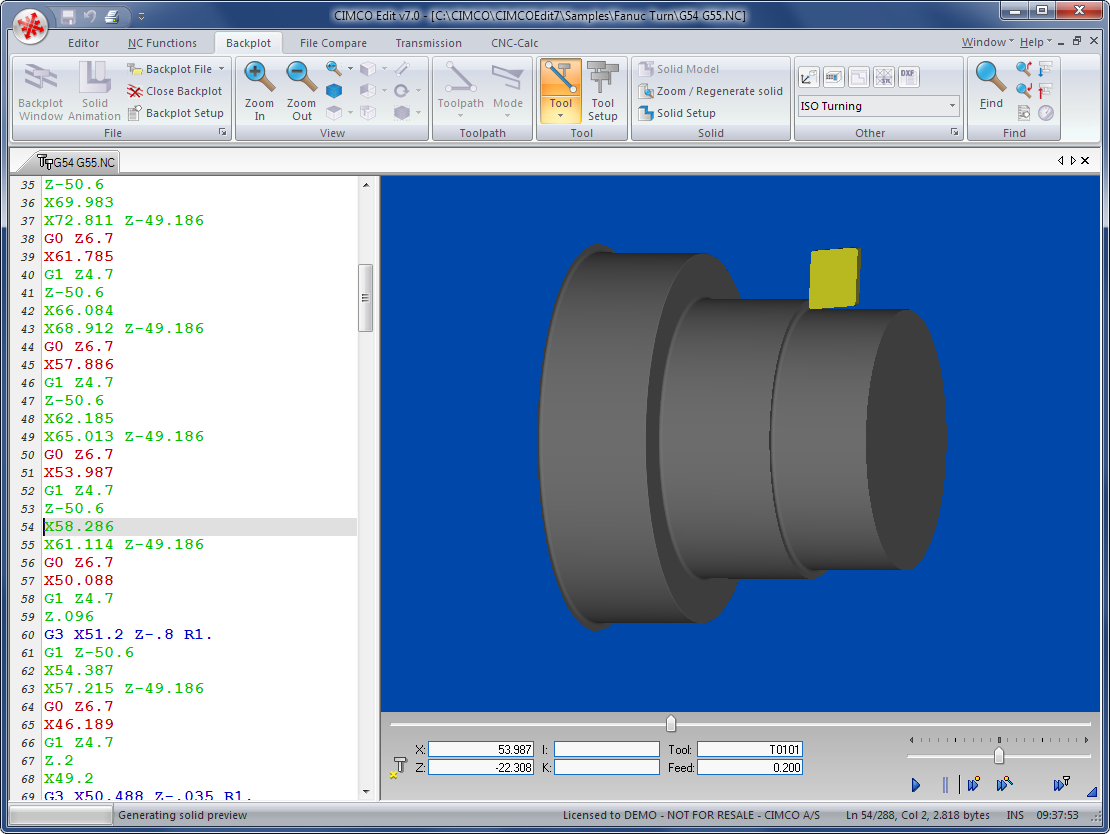1110x834 pixels.
Task: Expand the Other group dialog launcher
Action: point(954,132)
